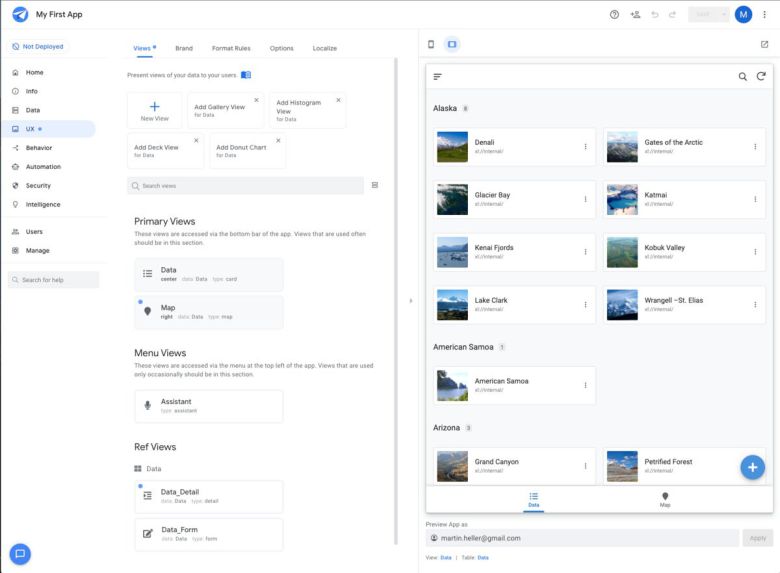This screenshot has height=573, width=780.
Task: Switch to the Brand tab
Action: (x=184, y=48)
